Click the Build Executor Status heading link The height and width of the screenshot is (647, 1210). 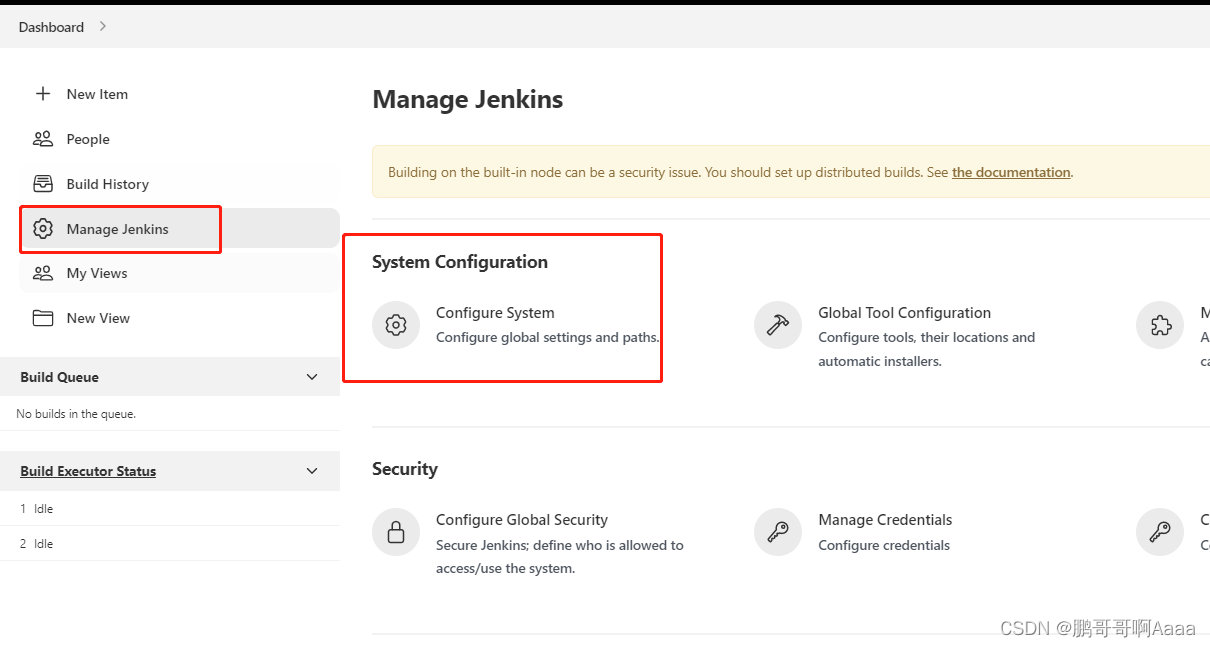(x=88, y=471)
